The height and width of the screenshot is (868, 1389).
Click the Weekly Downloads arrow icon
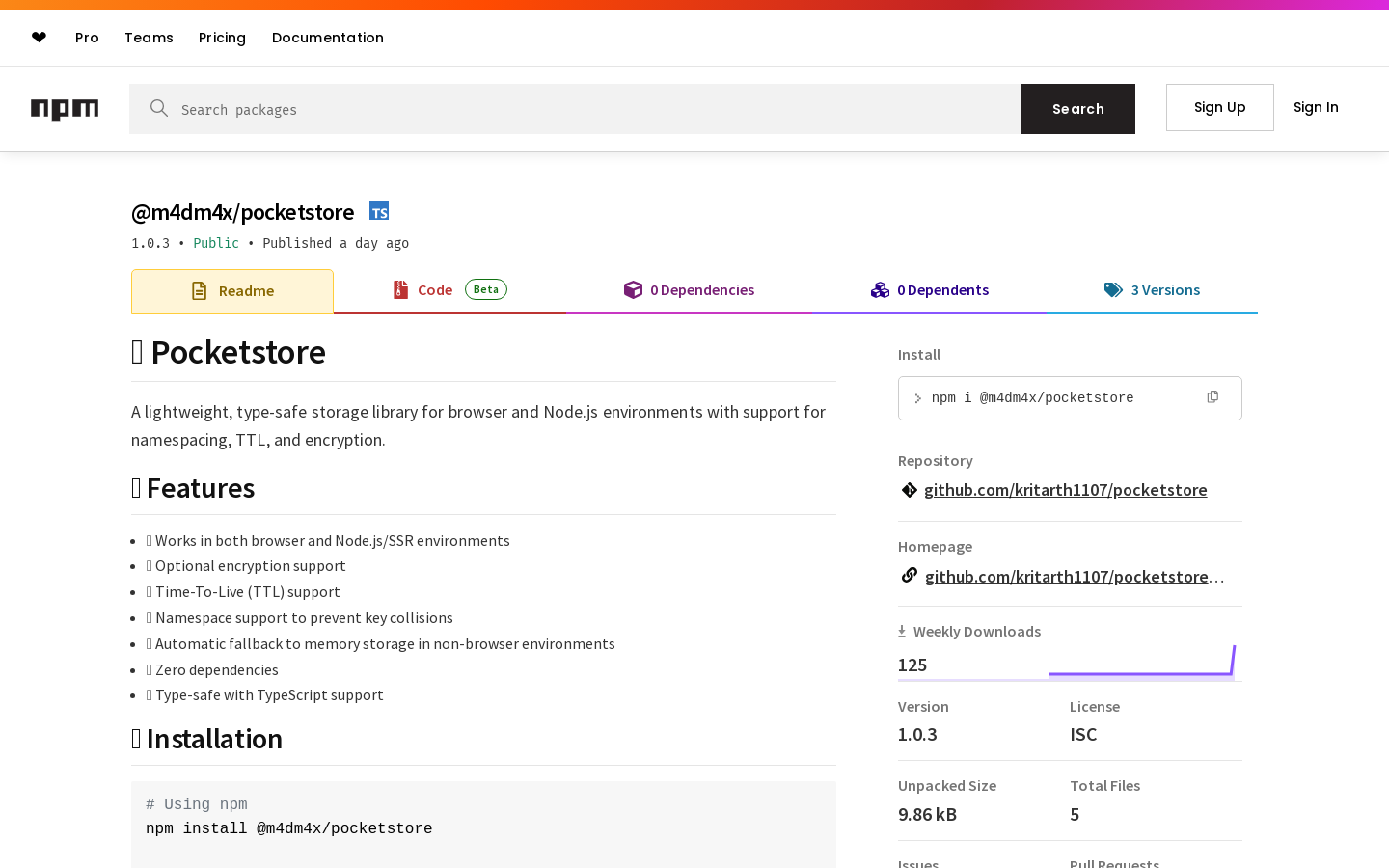click(902, 631)
